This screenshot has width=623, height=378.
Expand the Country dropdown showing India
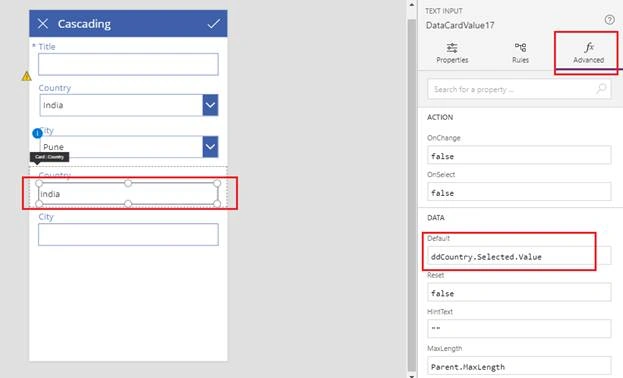(210, 105)
